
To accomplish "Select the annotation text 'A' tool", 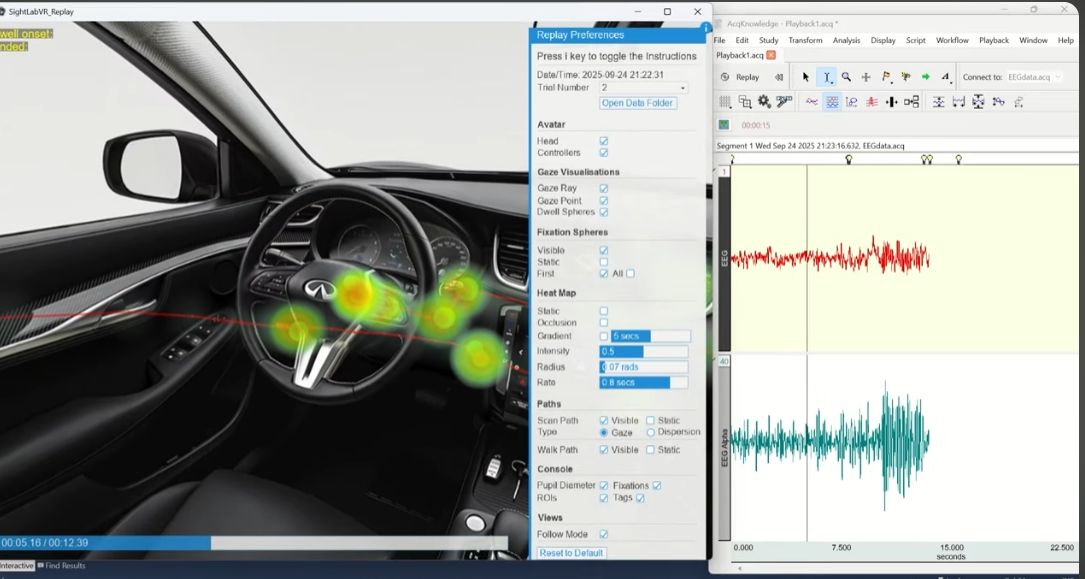I will pos(945,77).
